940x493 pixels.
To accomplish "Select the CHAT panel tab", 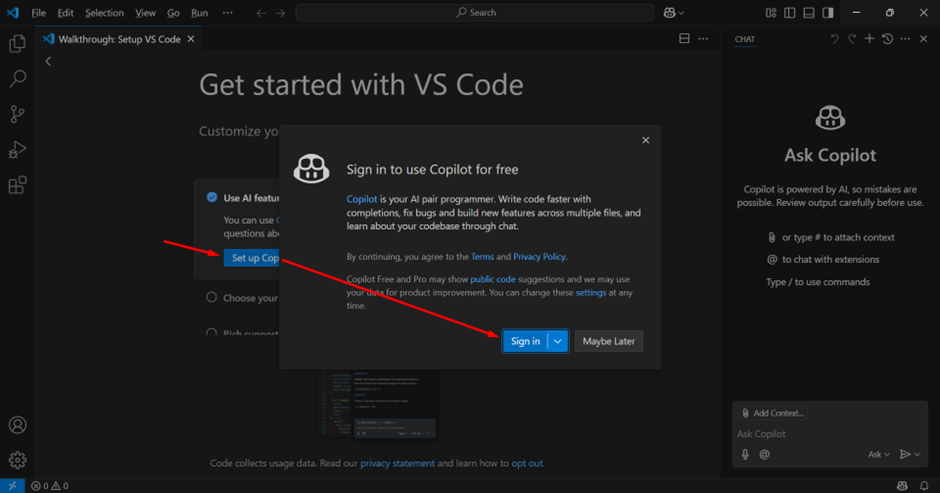I will coord(745,39).
